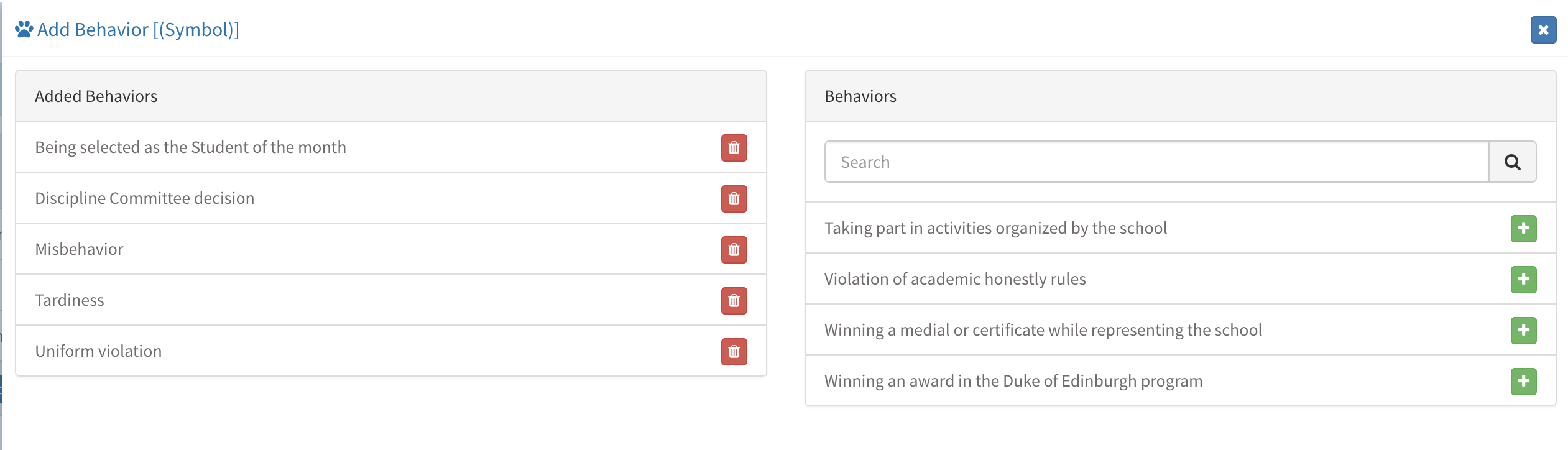Add 'Taking part in activities organized by the school'
Image resolution: width=1568 pixels, height=450 pixels.
tap(1523, 229)
